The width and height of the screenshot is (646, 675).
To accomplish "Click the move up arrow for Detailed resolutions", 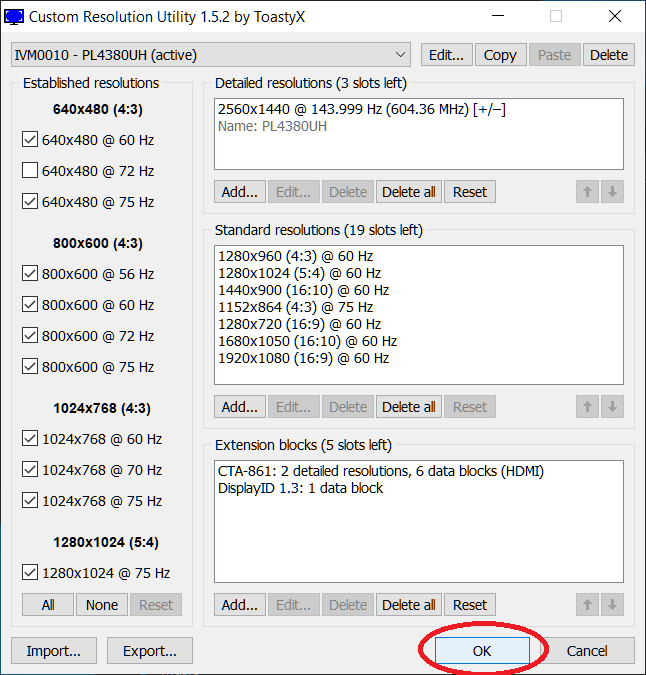I will point(588,192).
